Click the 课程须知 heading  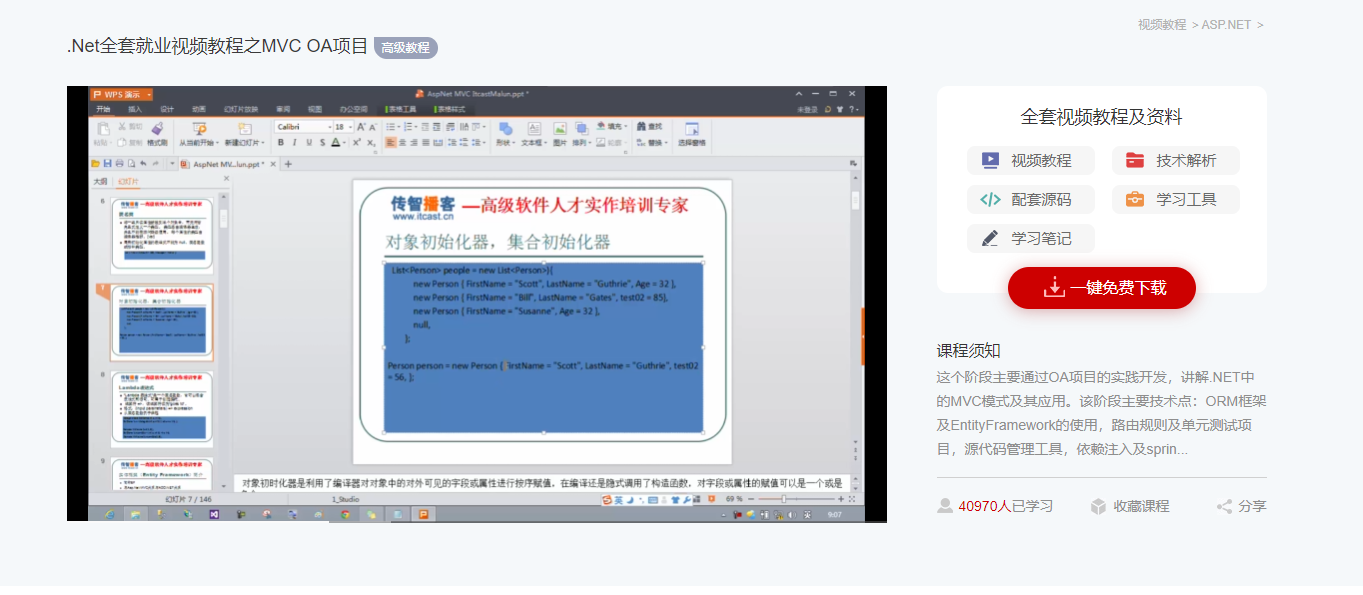click(x=969, y=351)
